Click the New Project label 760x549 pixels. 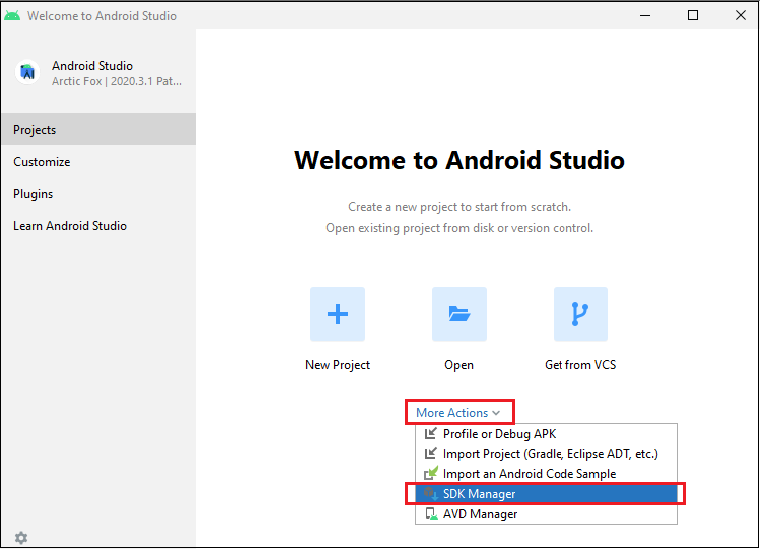[337, 365]
